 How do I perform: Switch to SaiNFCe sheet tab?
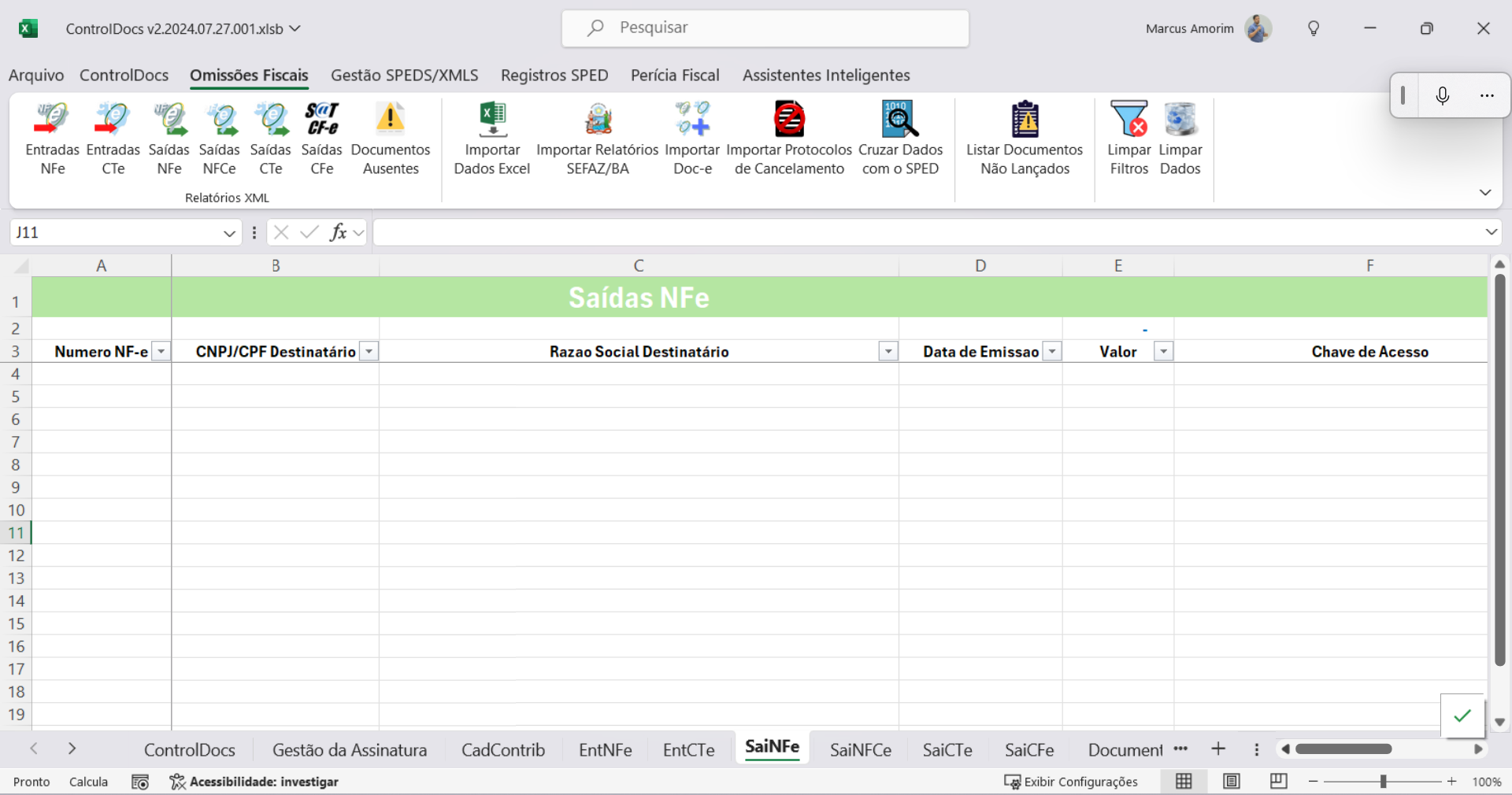[x=860, y=750]
